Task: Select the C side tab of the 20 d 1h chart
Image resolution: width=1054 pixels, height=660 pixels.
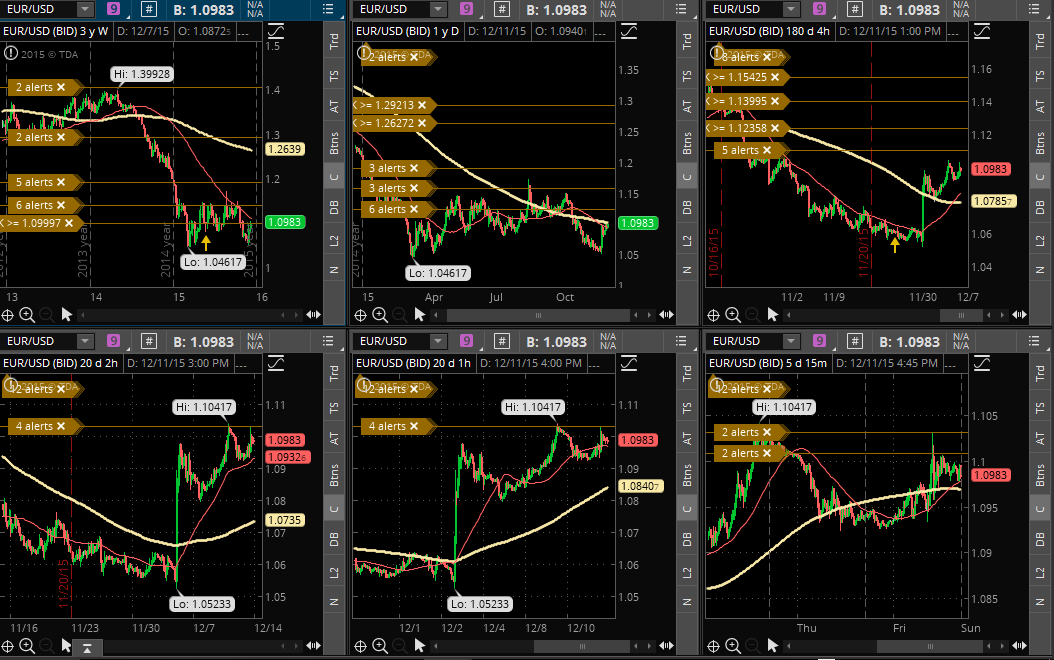Action: (x=687, y=509)
